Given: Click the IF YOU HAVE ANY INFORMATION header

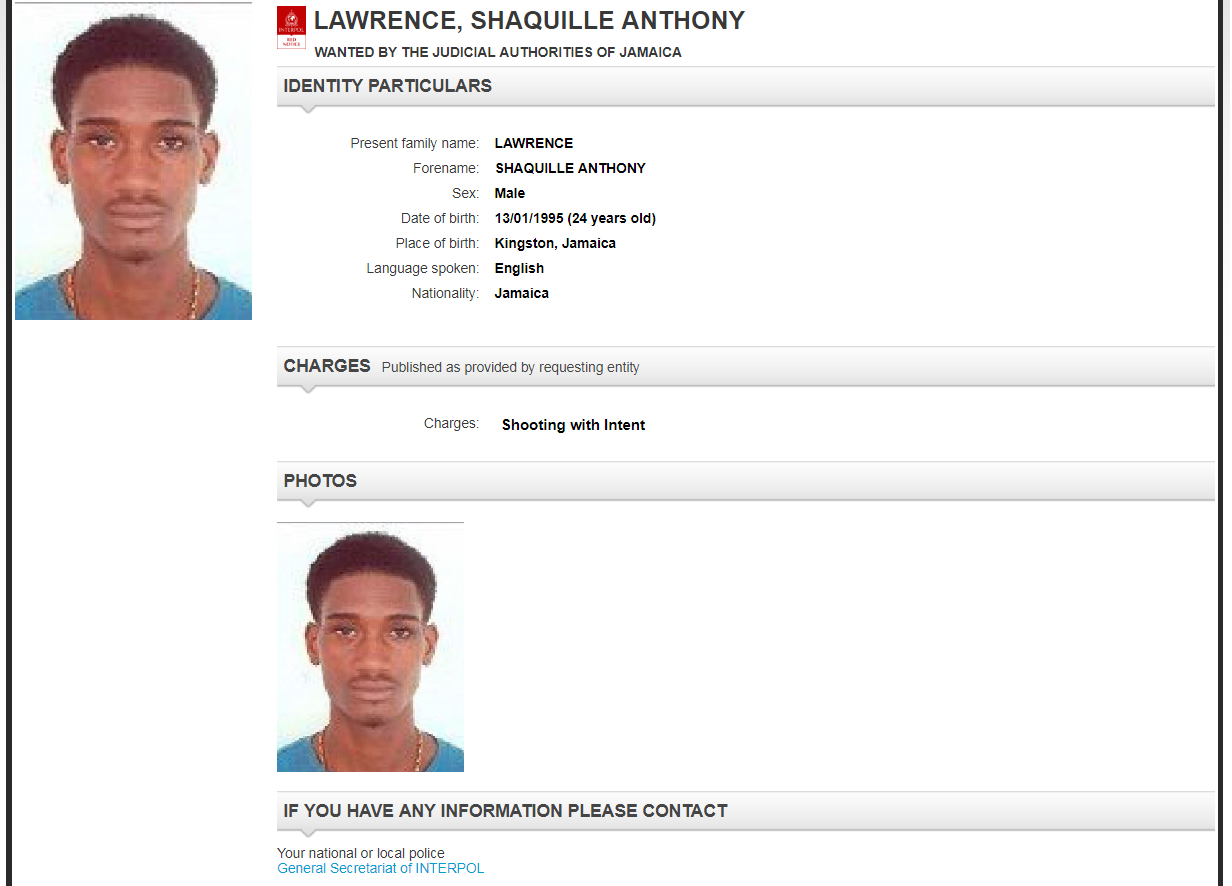Looking at the screenshot, I should coord(745,811).
